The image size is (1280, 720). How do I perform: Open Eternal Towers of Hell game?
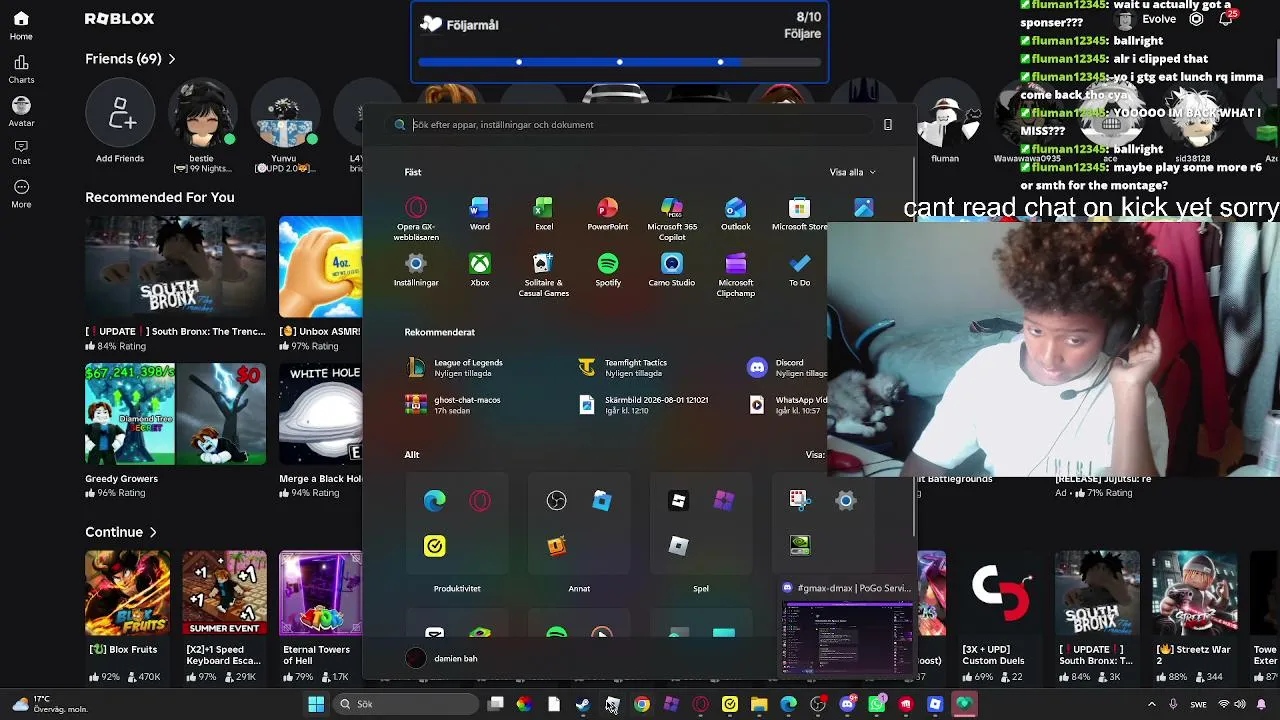click(x=321, y=617)
